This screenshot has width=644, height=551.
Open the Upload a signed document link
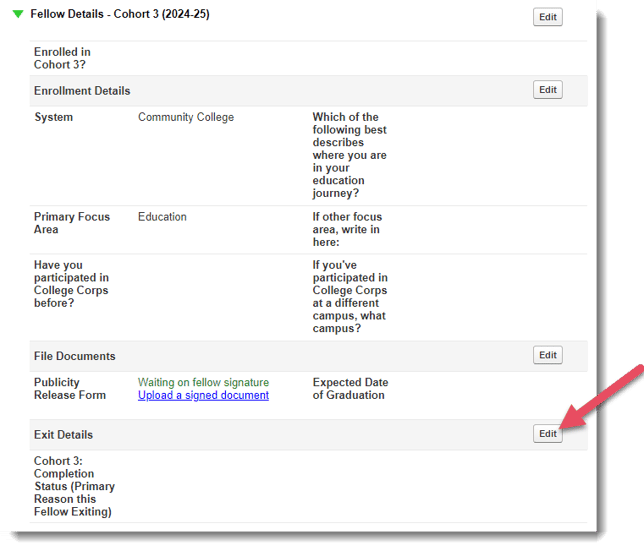(203, 395)
